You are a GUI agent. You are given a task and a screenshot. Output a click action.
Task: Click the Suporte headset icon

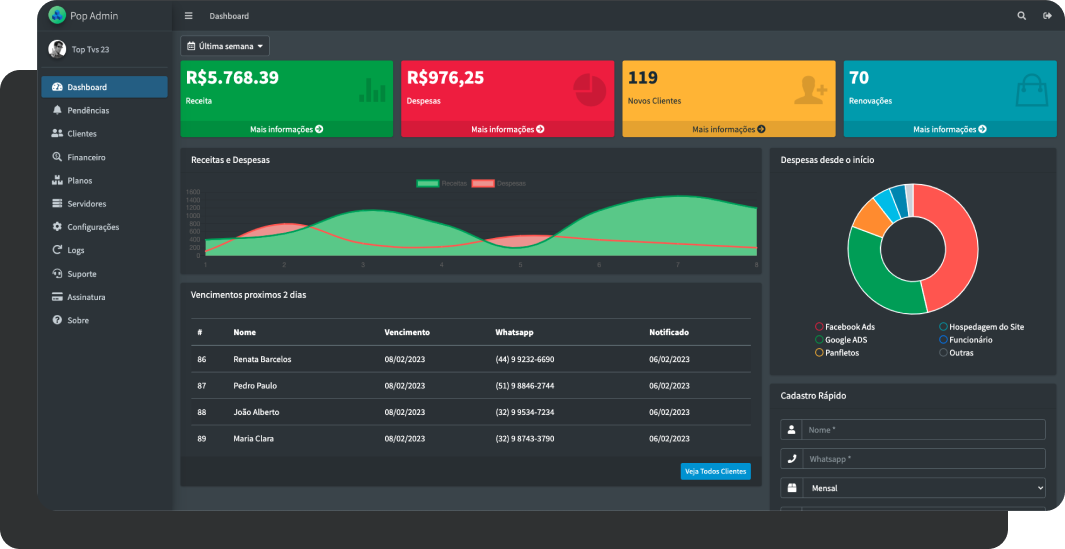57,274
